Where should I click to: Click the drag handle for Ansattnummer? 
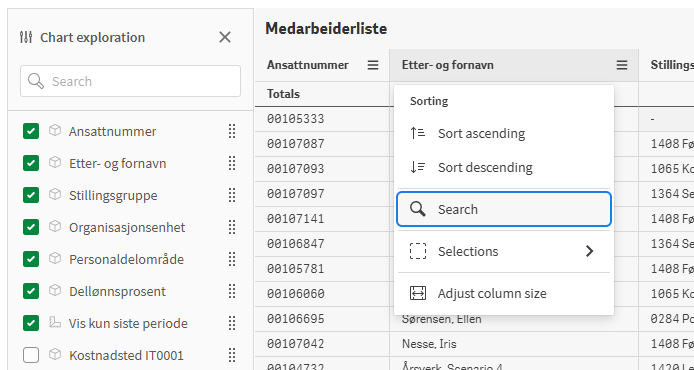(232, 131)
